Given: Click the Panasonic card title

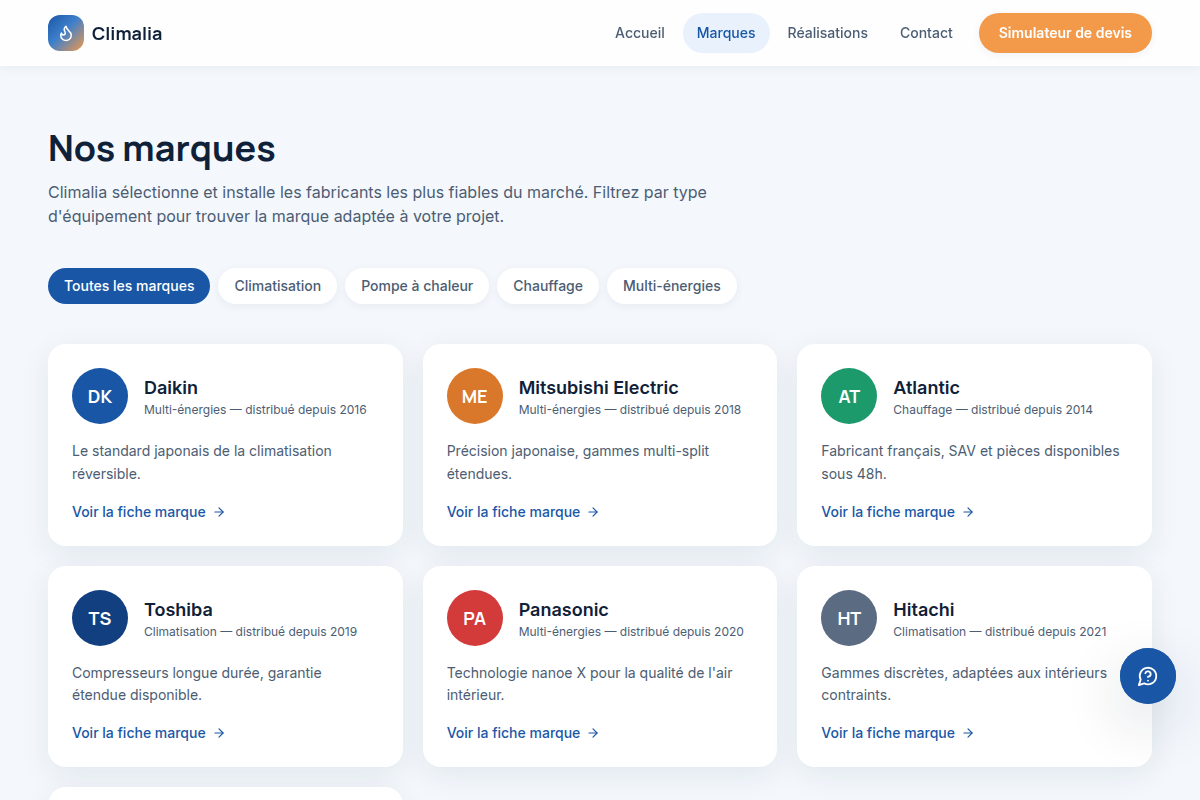Looking at the screenshot, I should tap(564, 610).
